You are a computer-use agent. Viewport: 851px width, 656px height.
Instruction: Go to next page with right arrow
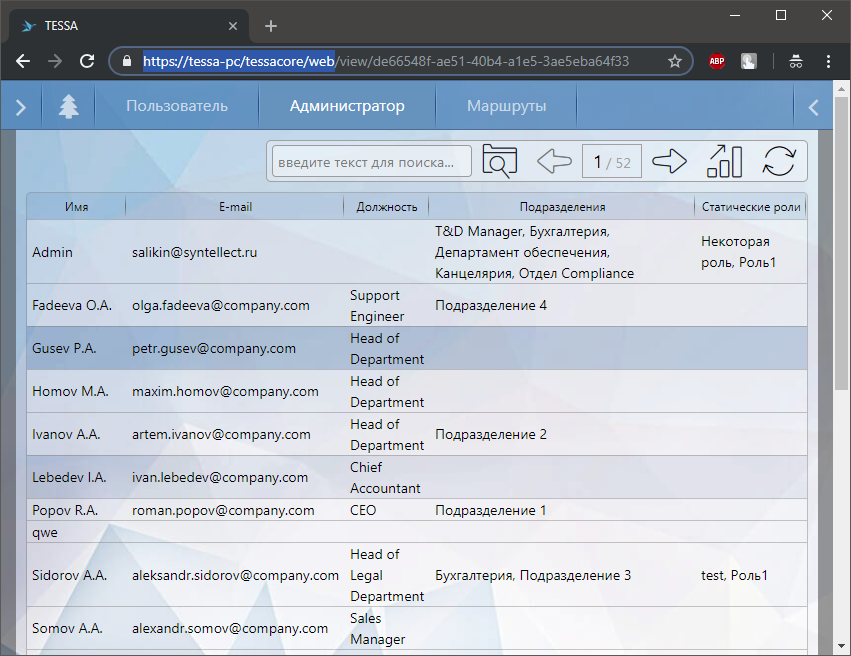(x=669, y=161)
